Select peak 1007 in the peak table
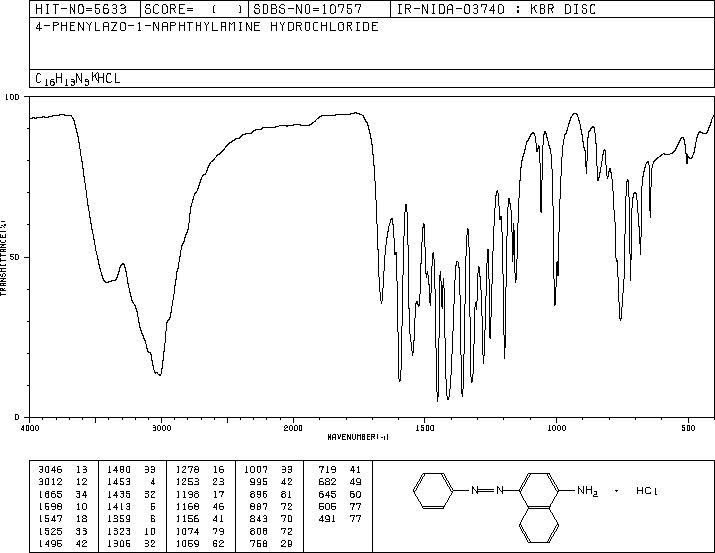This screenshot has height=553, width=715. [269, 470]
